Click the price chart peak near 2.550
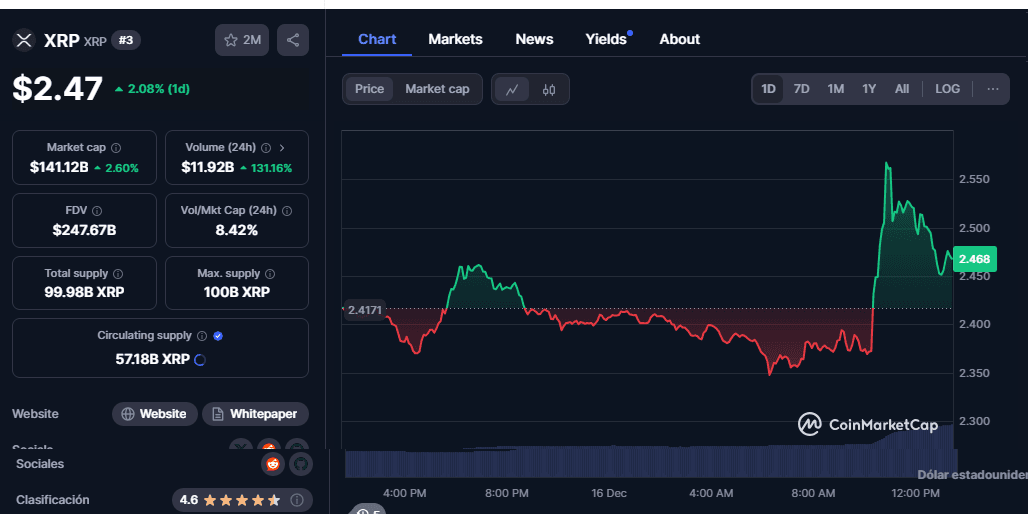The image size is (1028, 514). click(x=887, y=164)
